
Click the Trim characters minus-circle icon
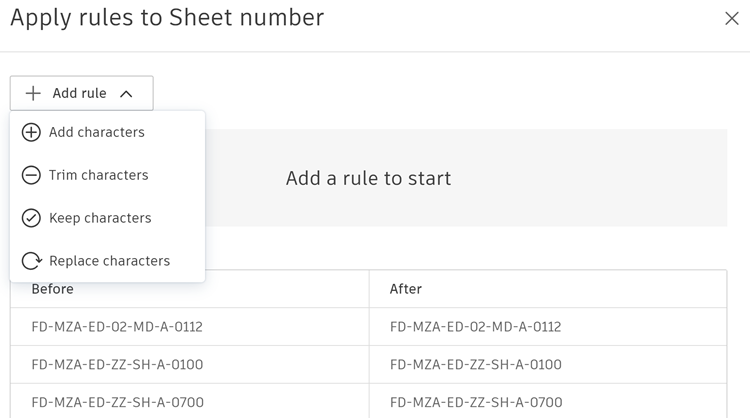coord(31,175)
